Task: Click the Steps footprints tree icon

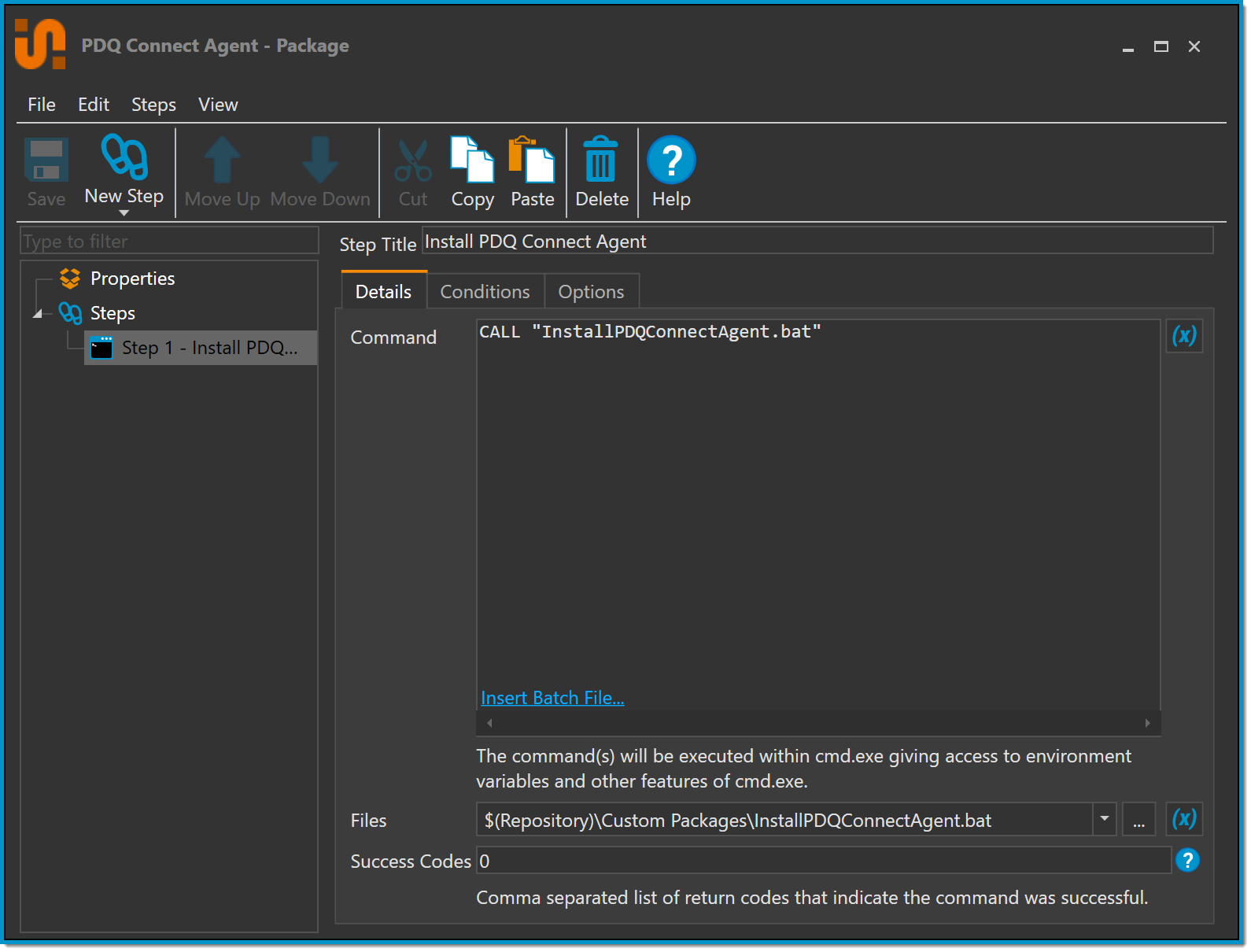Action: tap(70, 313)
